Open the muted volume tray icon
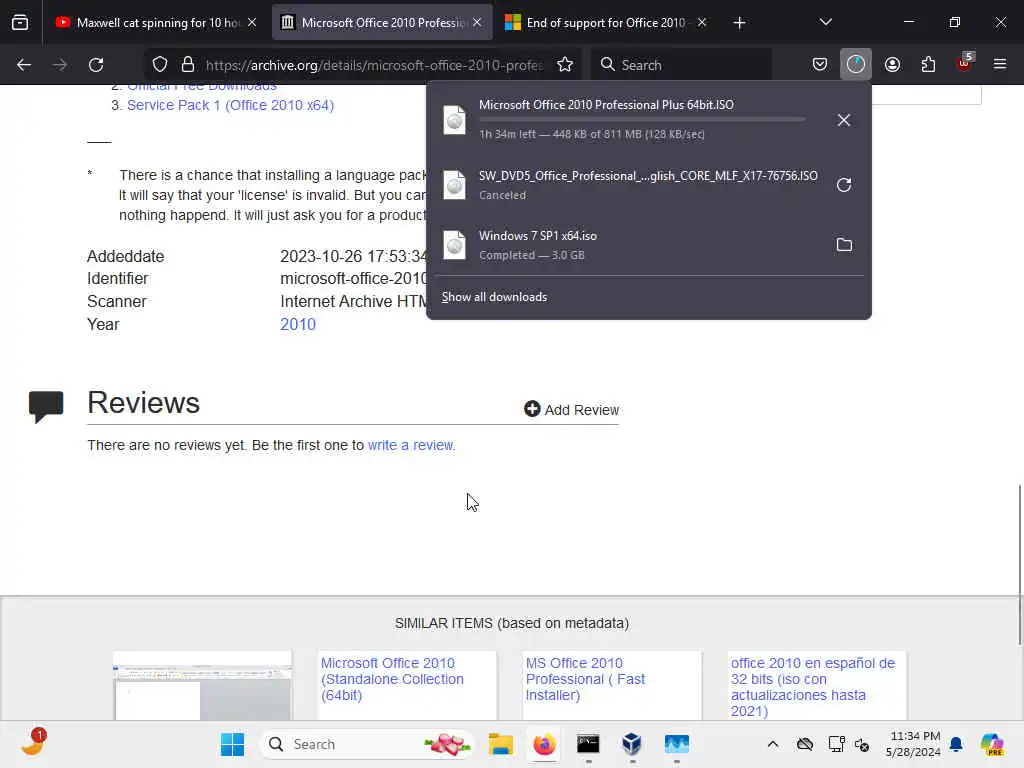 pyautogui.click(x=862, y=744)
